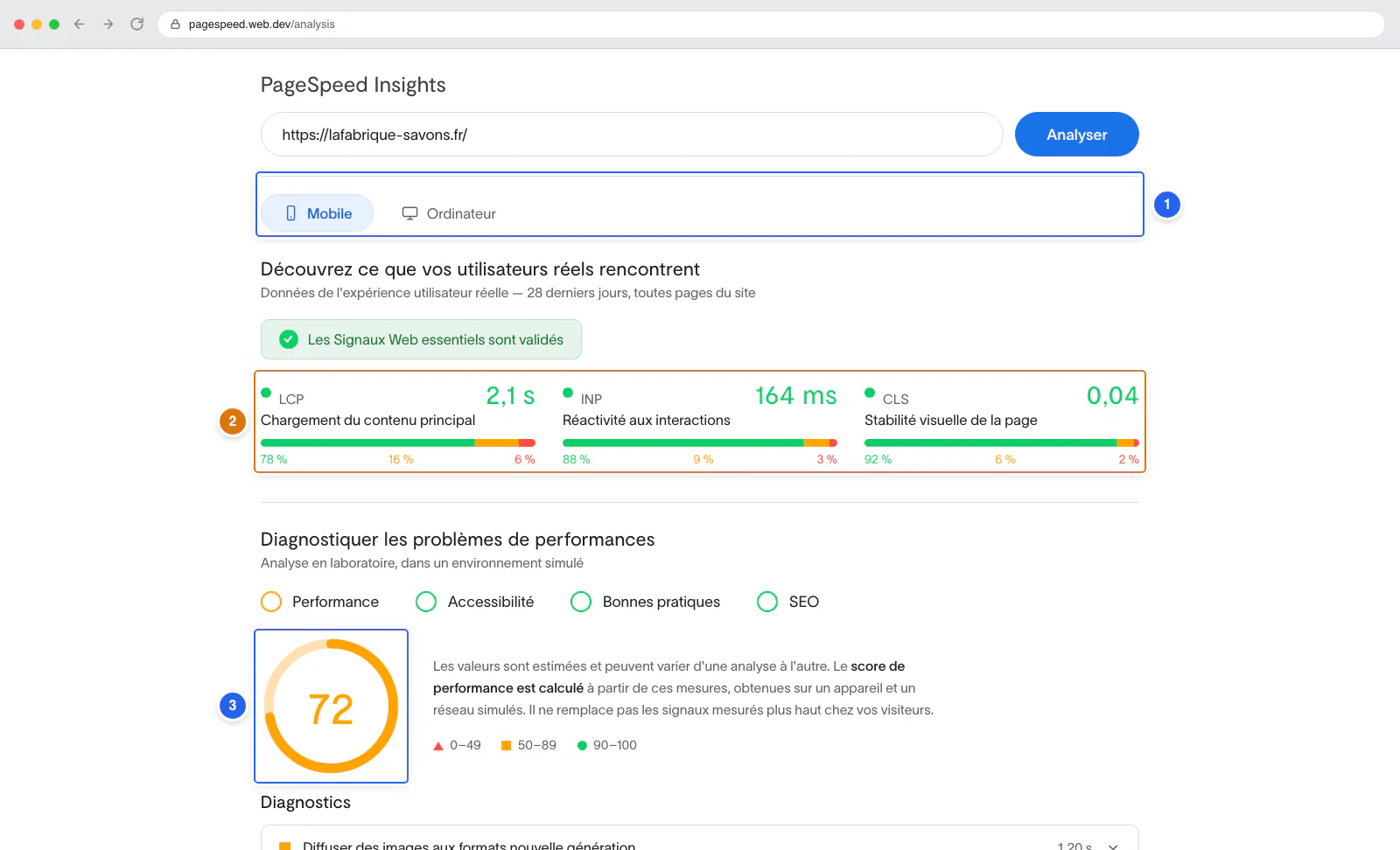The image size is (1400, 850).
Task: Click the 92 % CLS good percentage
Action: pos(878,459)
